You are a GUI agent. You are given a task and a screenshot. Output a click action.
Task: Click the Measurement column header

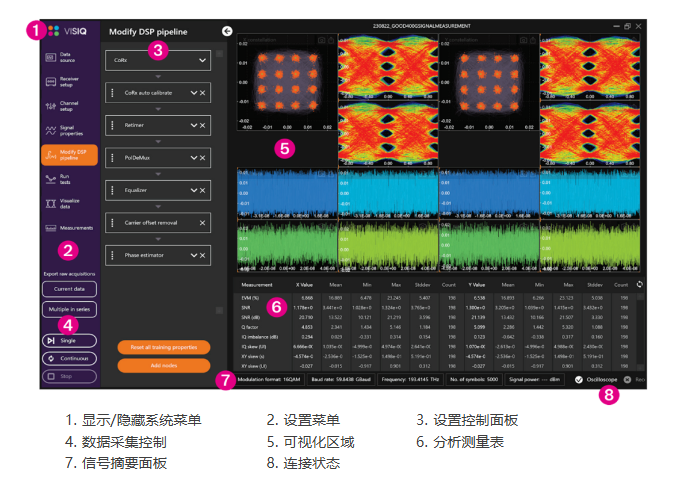point(257,285)
